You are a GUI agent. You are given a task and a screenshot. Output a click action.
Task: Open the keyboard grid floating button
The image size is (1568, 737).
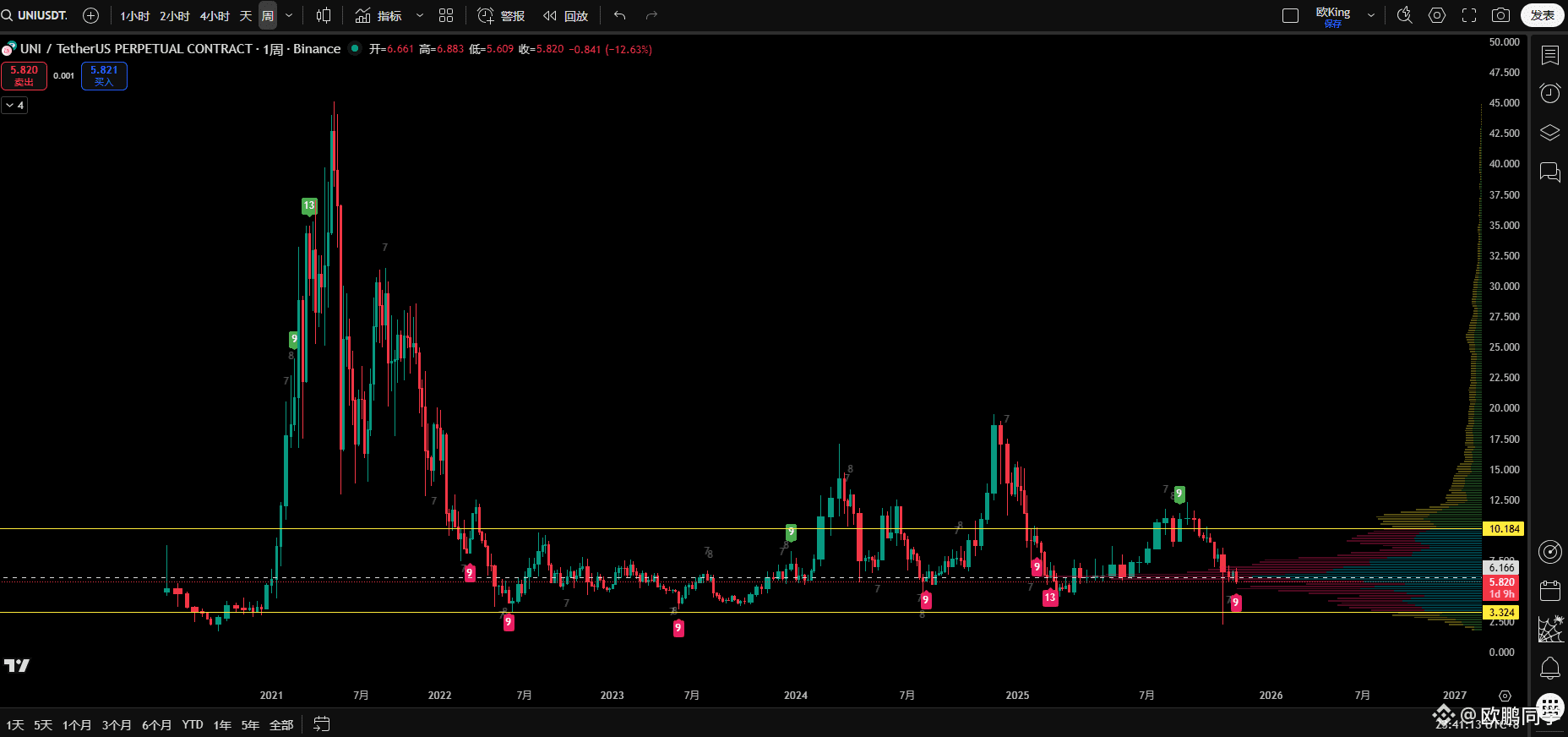[x=1550, y=708]
